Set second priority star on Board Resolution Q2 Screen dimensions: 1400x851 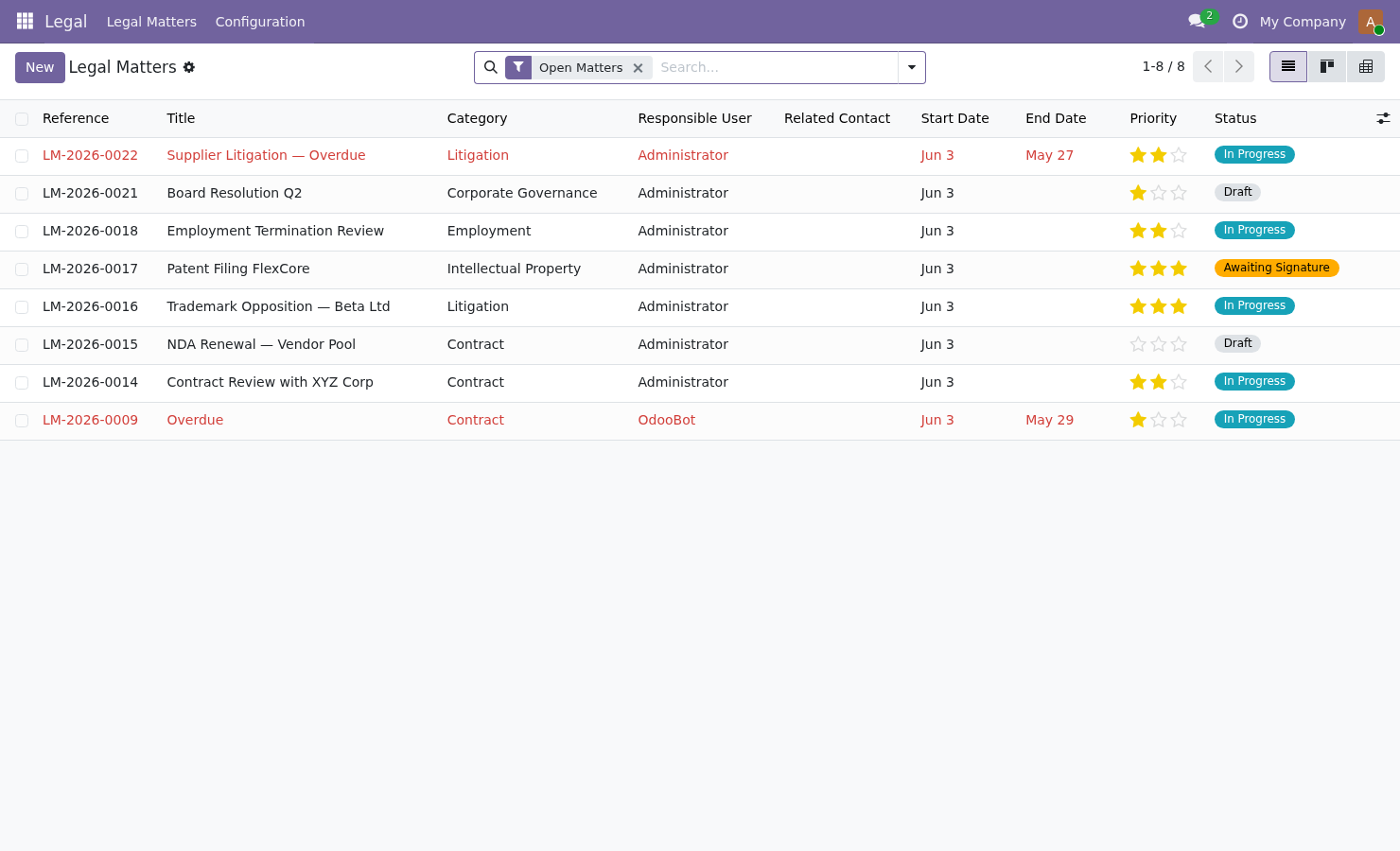pos(1159,193)
